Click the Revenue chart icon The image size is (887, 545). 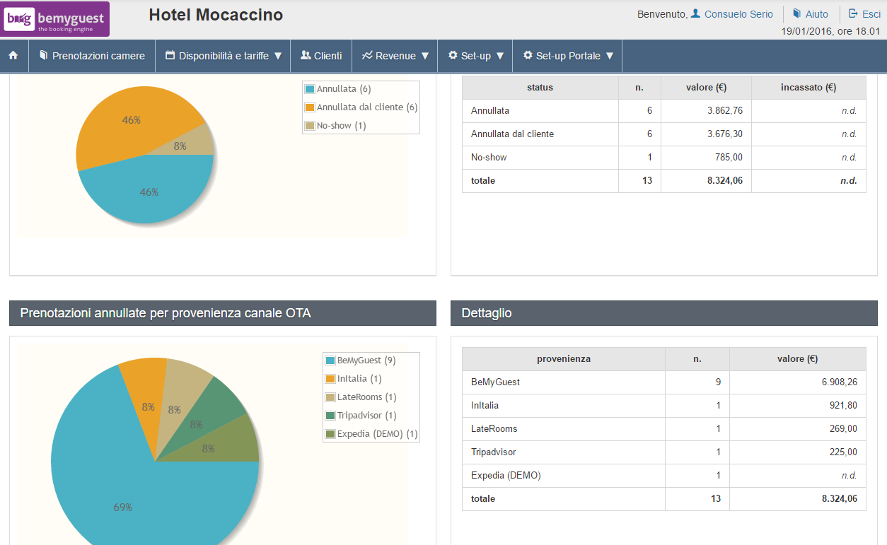367,56
